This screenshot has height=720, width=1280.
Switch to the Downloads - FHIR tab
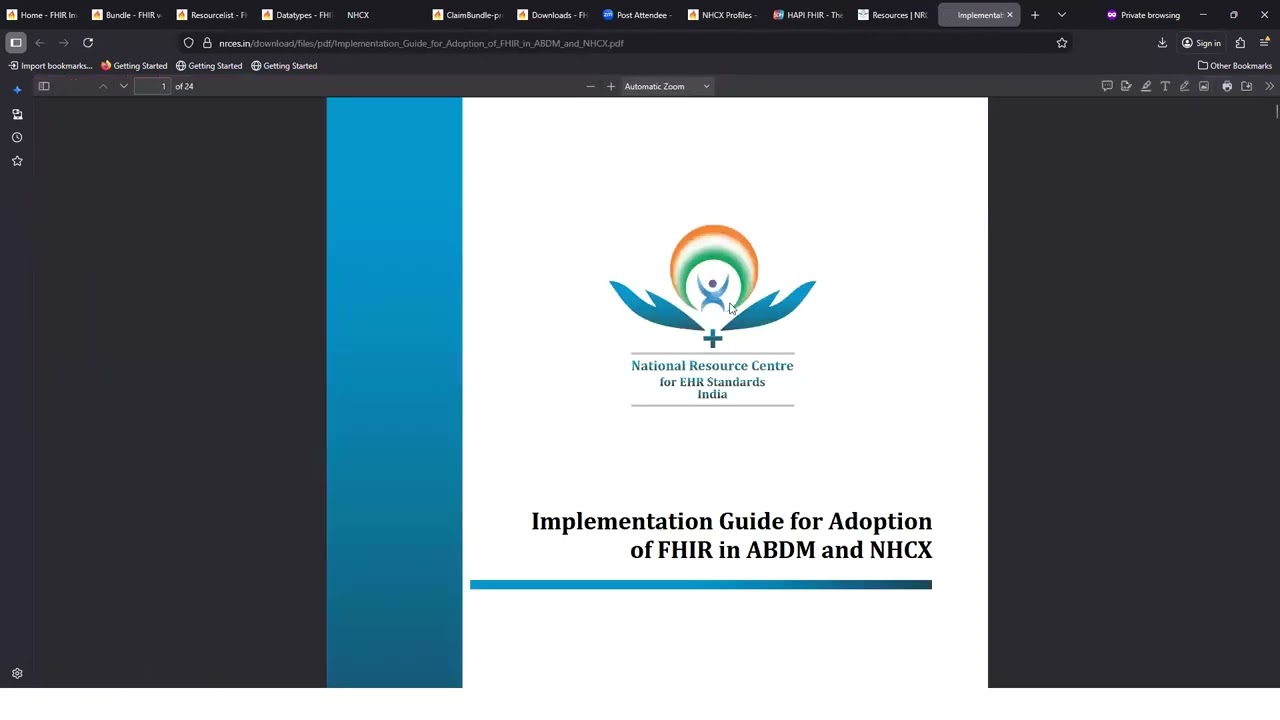click(x=552, y=15)
